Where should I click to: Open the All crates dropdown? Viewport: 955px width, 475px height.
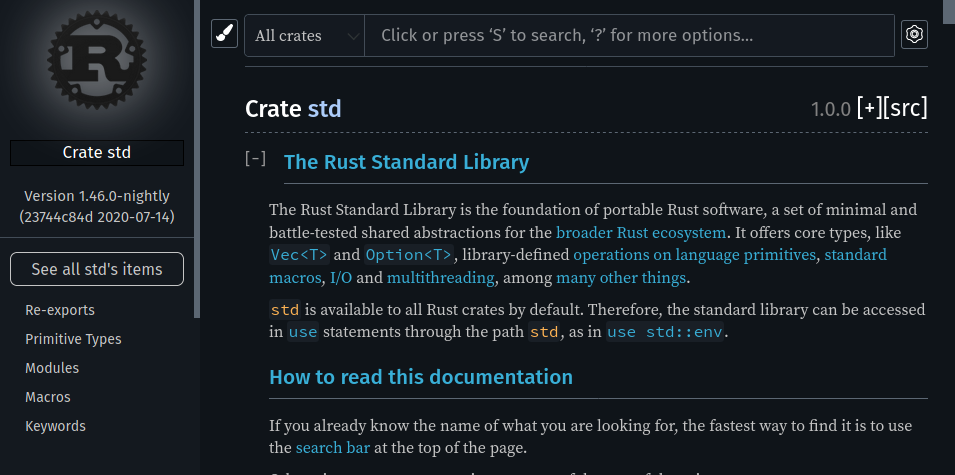305,35
